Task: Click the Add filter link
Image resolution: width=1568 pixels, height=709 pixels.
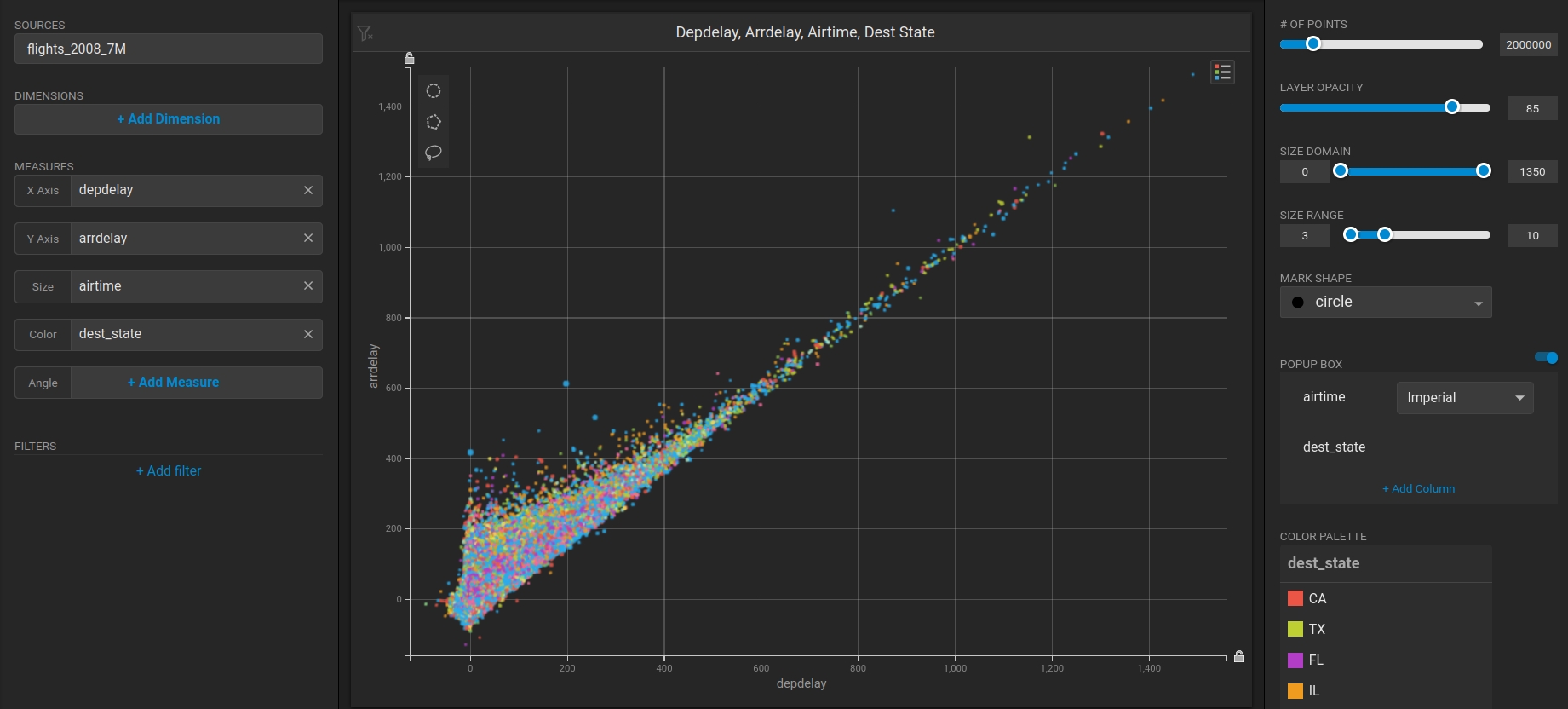Action: [x=169, y=470]
